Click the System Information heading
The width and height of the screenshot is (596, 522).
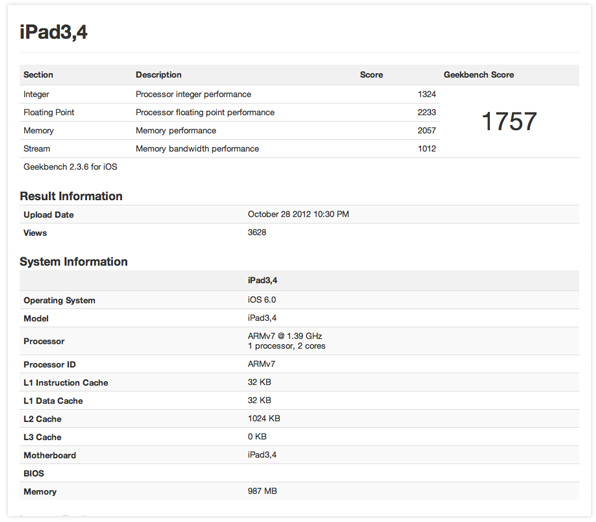[74, 262]
